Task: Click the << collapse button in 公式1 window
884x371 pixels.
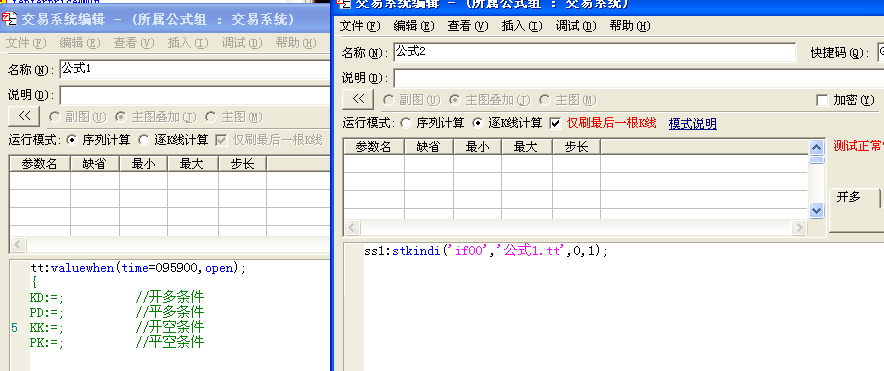Action: pos(24,116)
